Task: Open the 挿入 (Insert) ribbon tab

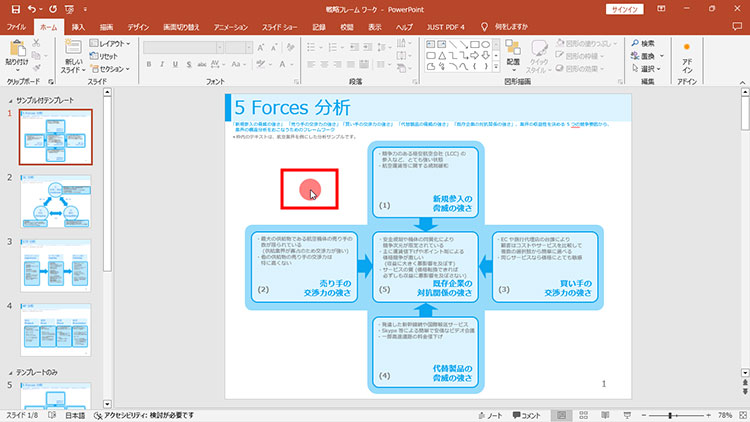Action: (x=79, y=27)
